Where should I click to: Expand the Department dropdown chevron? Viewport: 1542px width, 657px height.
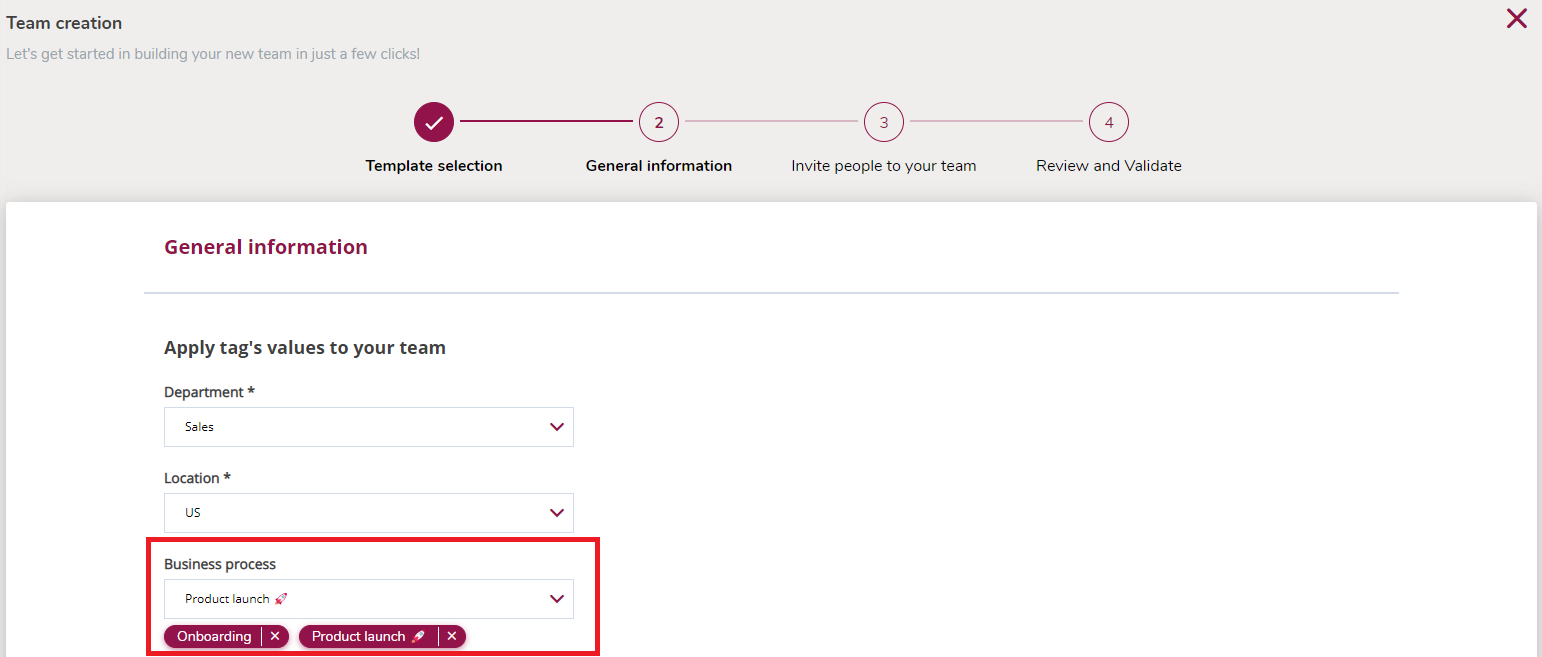pyautogui.click(x=557, y=427)
